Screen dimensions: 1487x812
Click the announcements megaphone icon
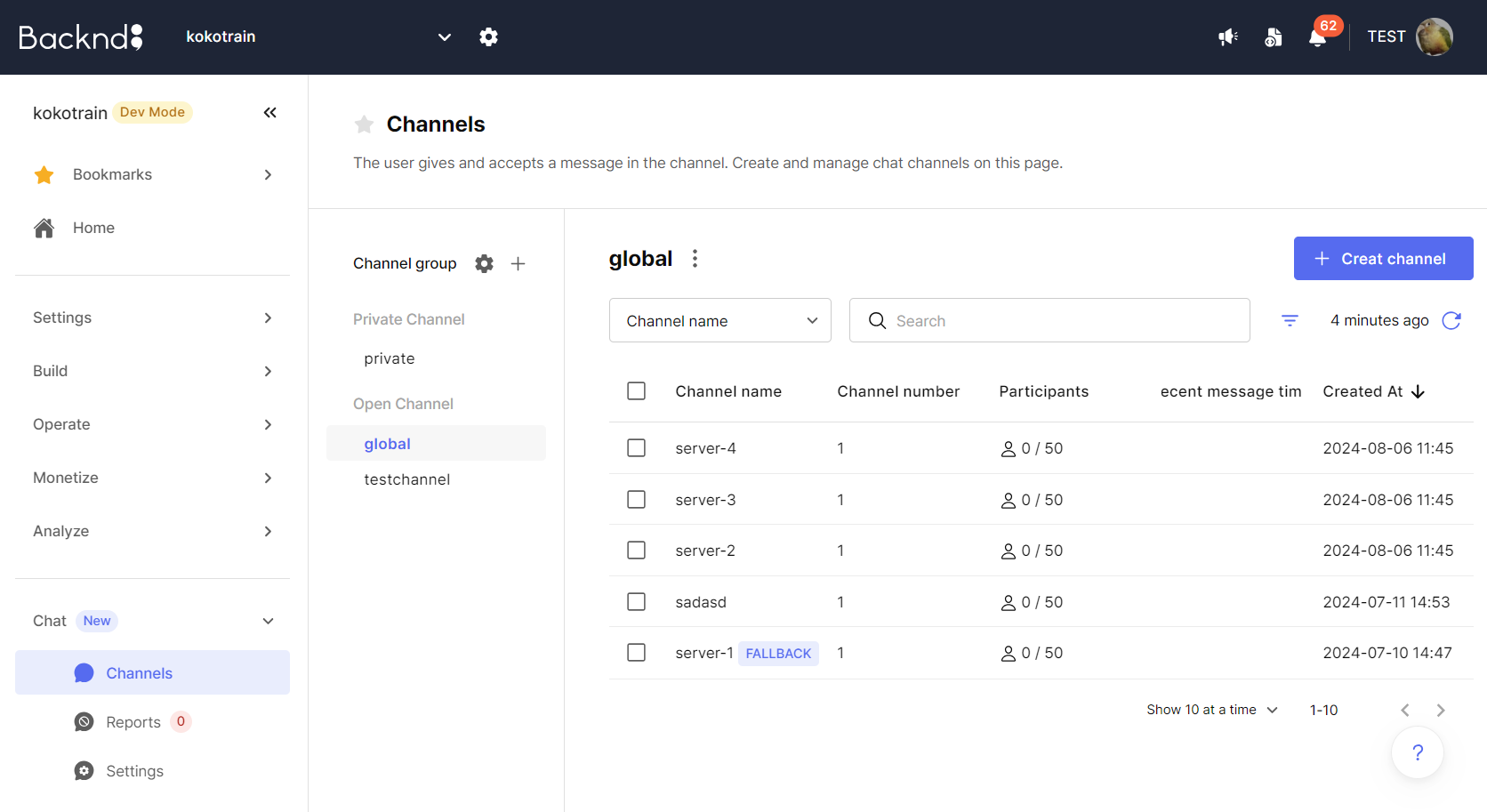(1228, 36)
